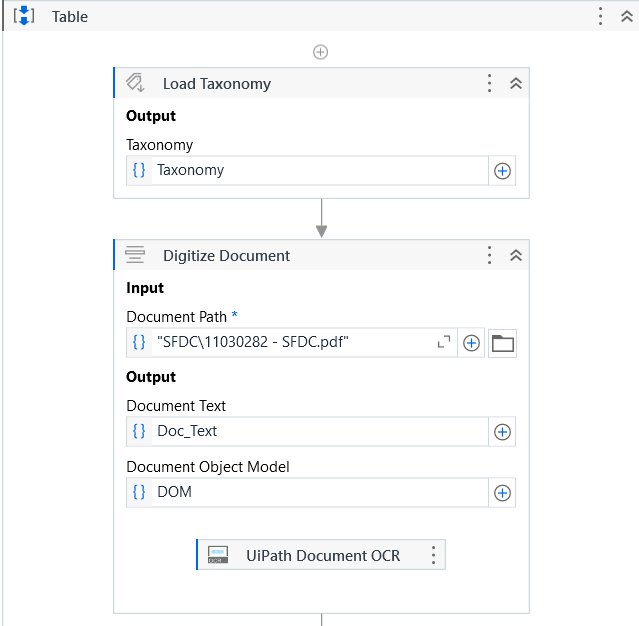Collapse the Table sequence
Screen dimensions: 639x626
click(627, 16)
